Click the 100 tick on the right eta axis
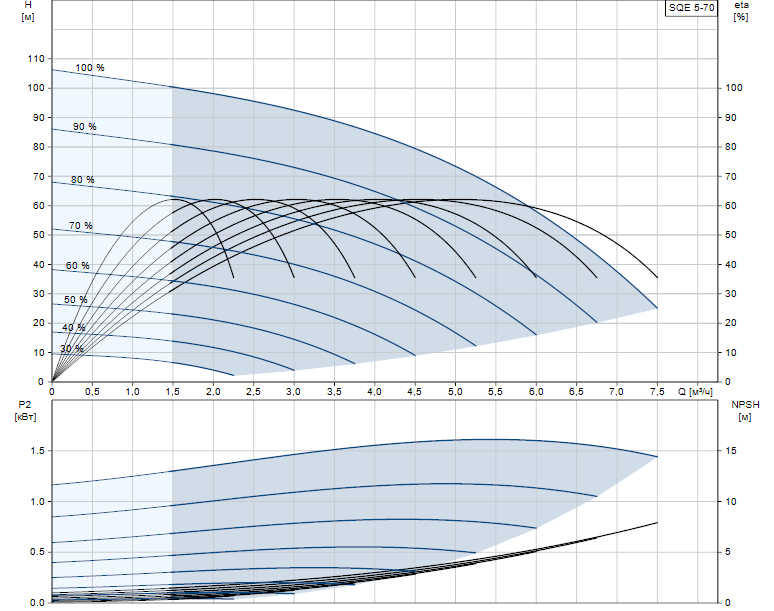The width and height of the screenshot is (774, 611). pos(734,88)
